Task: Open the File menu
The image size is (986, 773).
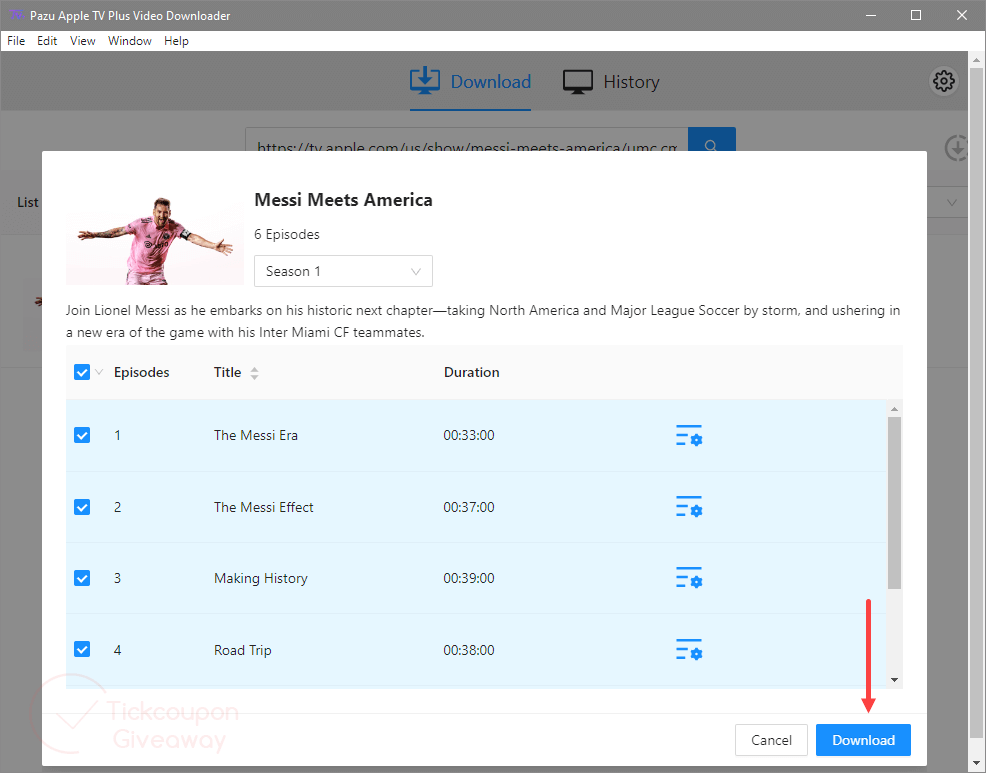Action: [16, 41]
